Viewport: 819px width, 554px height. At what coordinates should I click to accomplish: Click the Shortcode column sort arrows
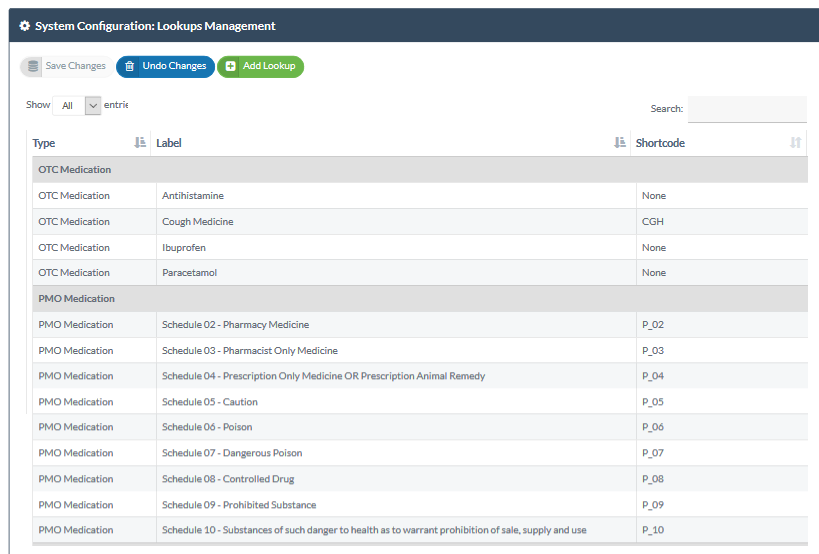(x=795, y=143)
